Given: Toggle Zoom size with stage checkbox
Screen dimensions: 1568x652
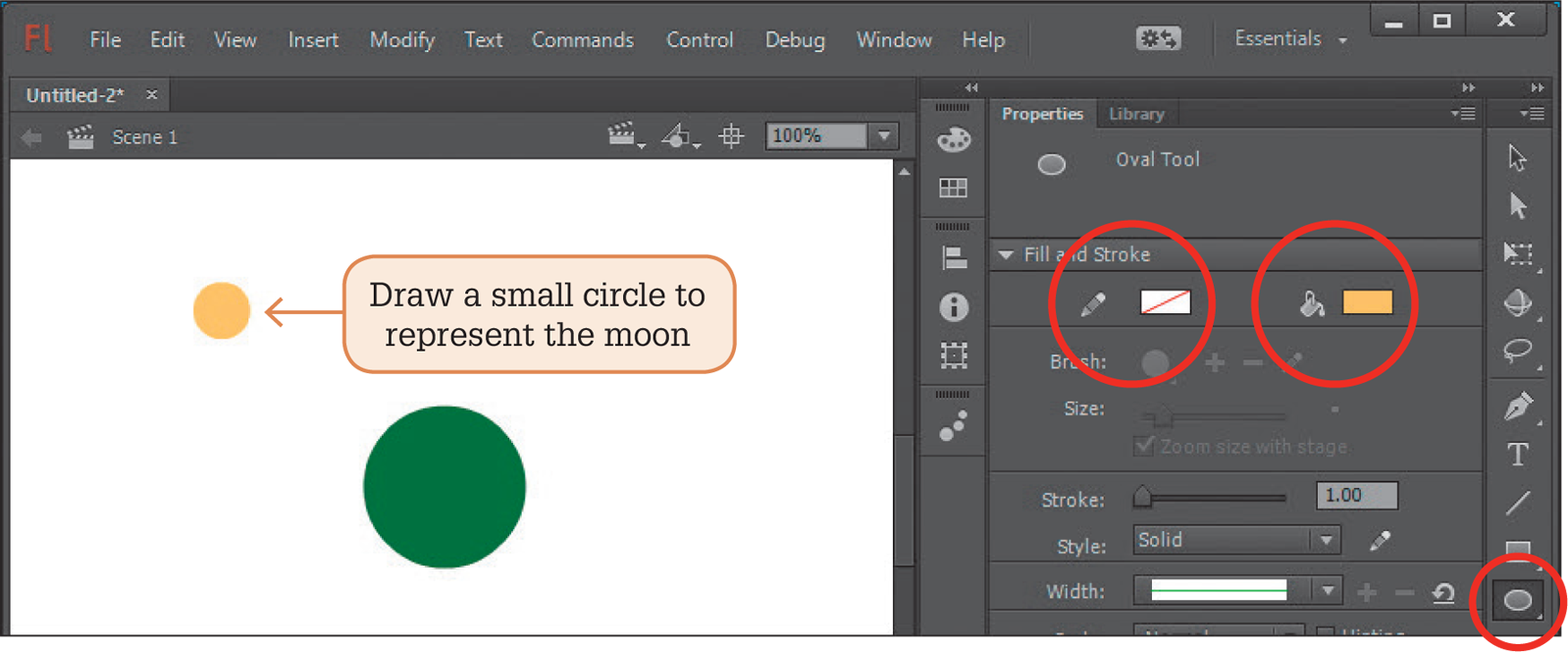Looking at the screenshot, I should (1144, 446).
